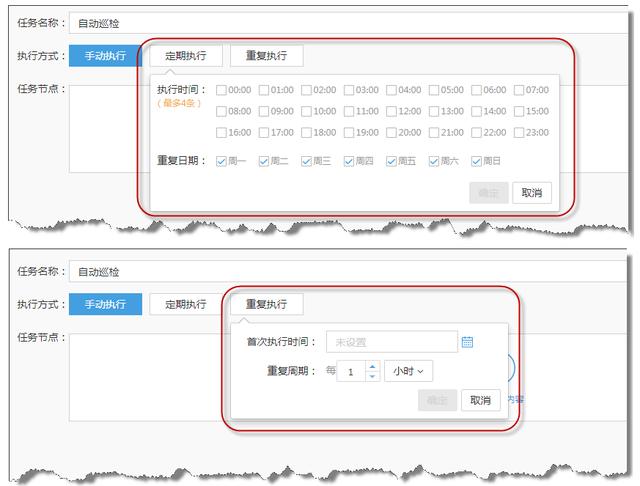Uncheck 周四 repeat day
The height and width of the screenshot is (486, 640).
pos(349,162)
